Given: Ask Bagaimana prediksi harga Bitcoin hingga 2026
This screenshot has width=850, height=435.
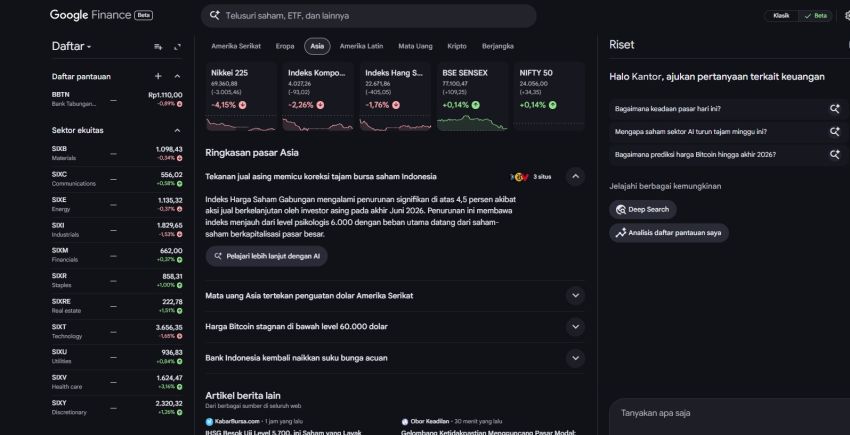Looking at the screenshot, I should click(x=695, y=155).
